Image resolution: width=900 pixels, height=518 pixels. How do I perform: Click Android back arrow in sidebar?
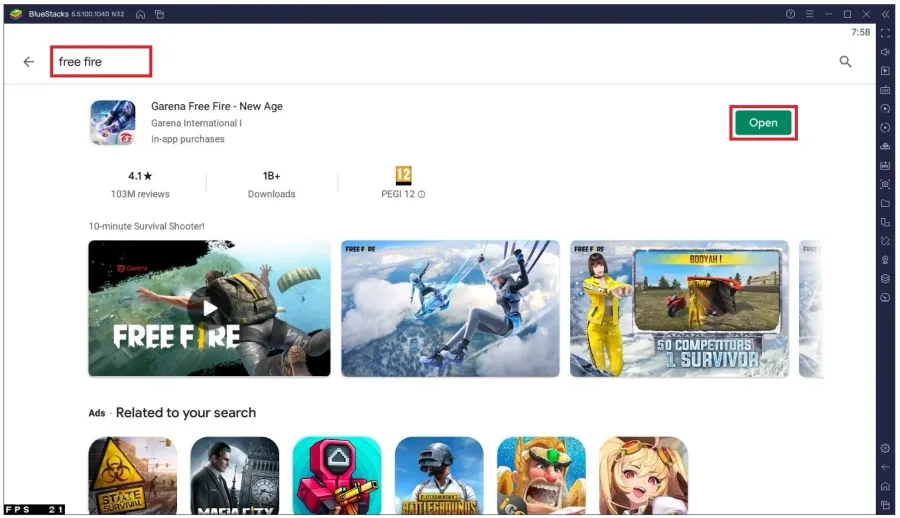(885, 467)
